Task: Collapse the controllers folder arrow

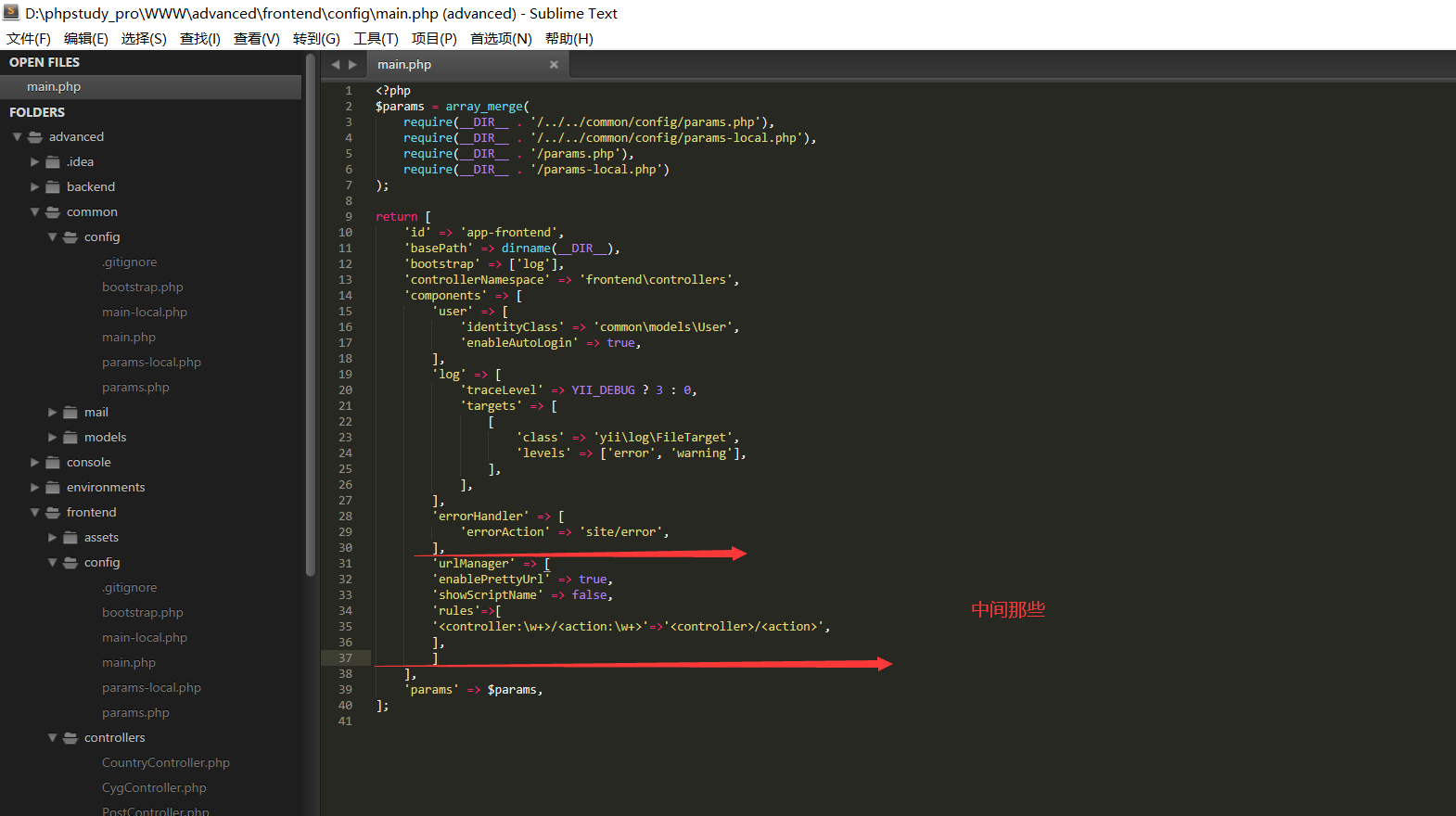Action: click(x=52, y=737)
